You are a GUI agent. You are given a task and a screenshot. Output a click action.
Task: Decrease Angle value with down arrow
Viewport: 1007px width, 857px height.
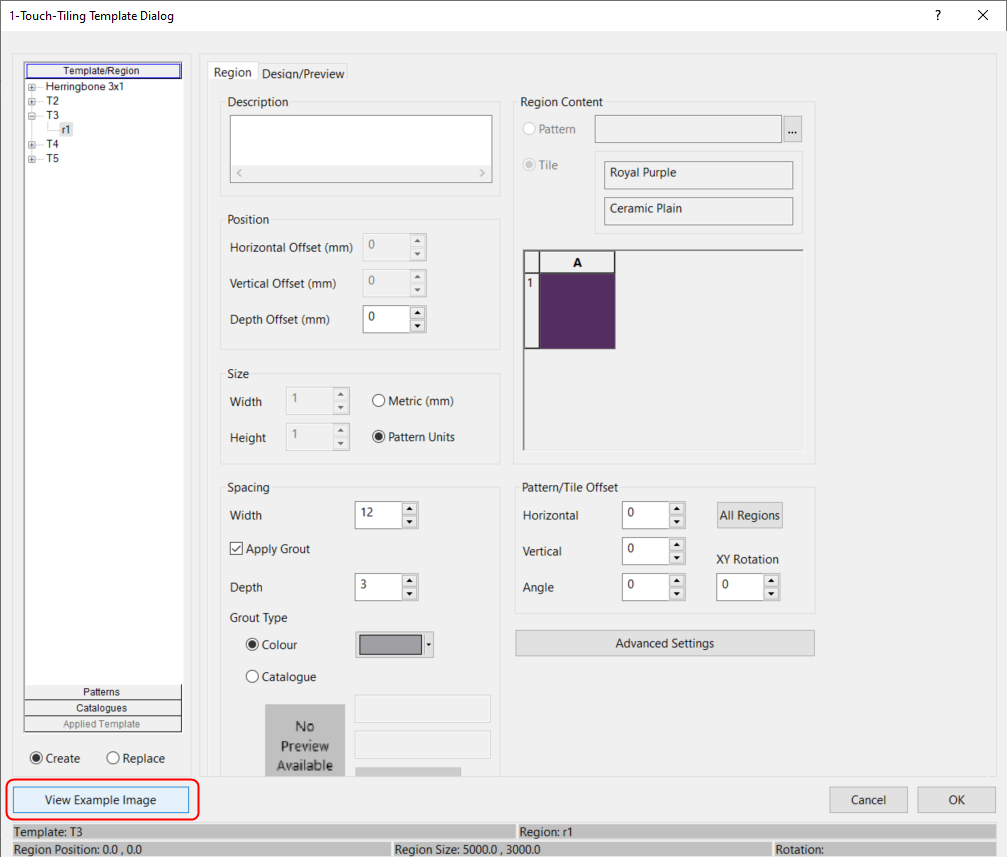pos(677,594)
